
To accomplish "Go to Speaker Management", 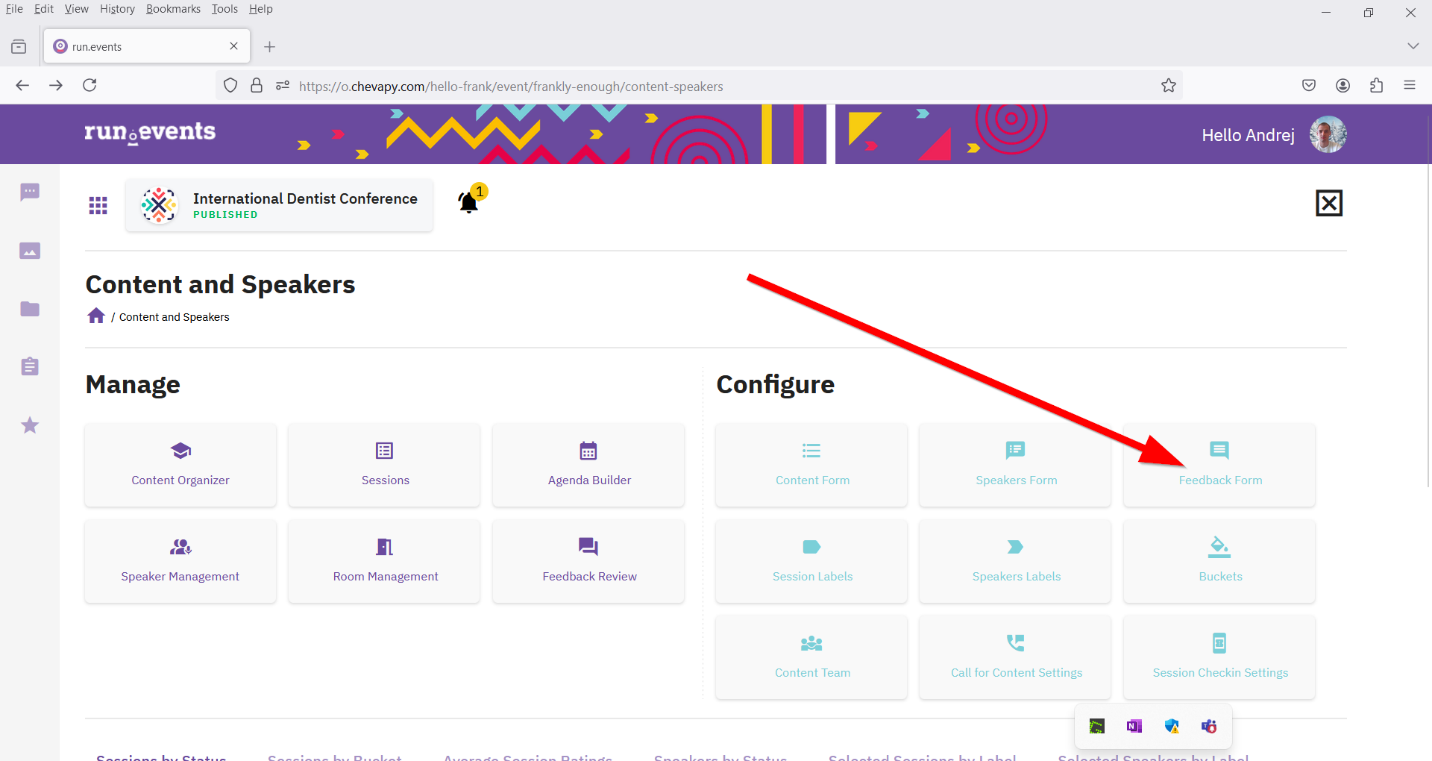I will (x=180, y=561).
